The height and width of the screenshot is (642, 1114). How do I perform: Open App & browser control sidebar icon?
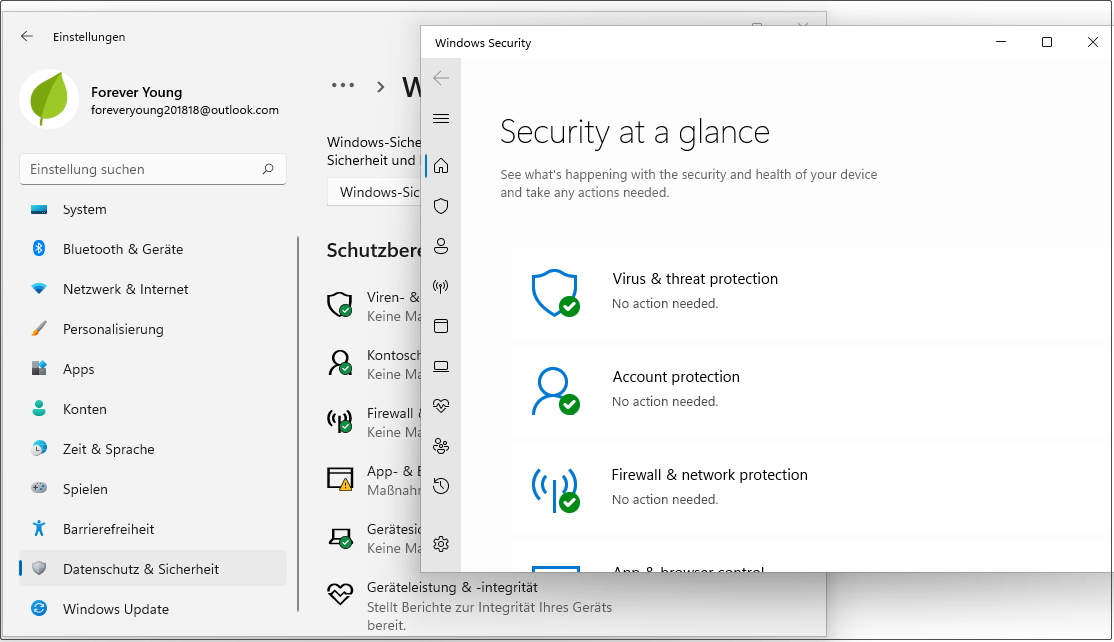click(441, 326)
